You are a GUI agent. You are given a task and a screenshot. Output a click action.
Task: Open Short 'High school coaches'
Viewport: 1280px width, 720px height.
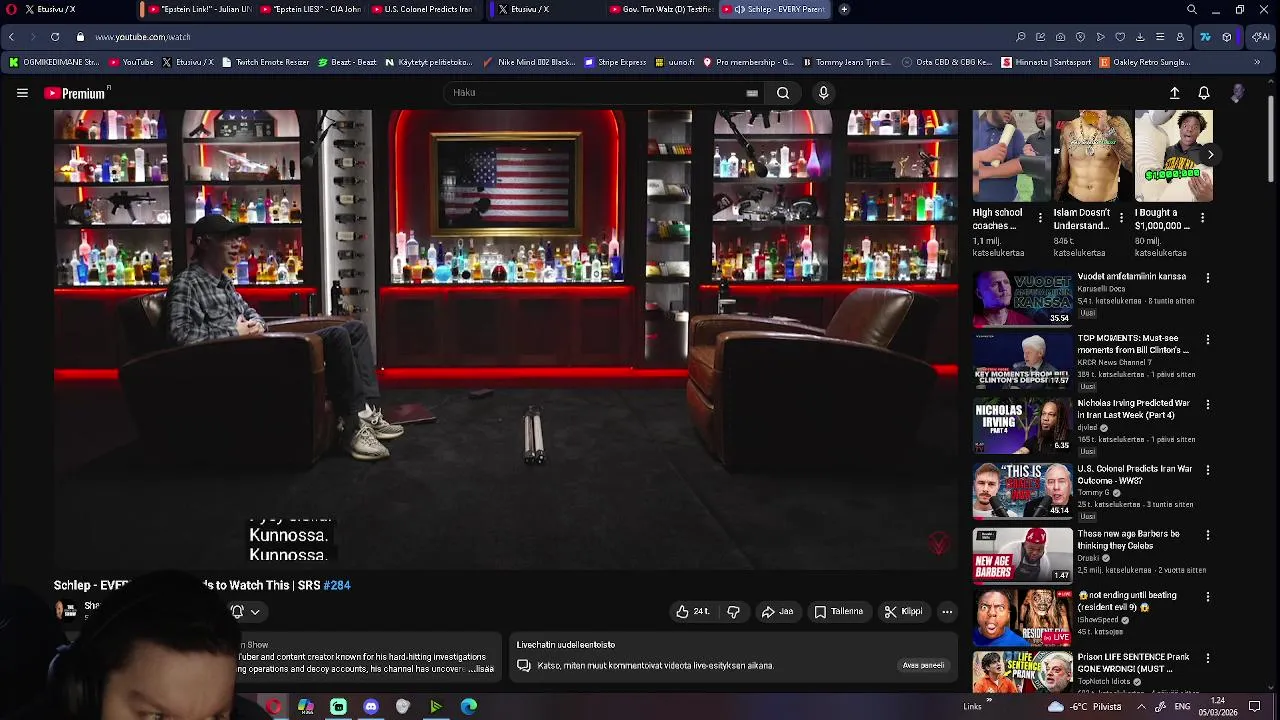tap(1011, 156)
